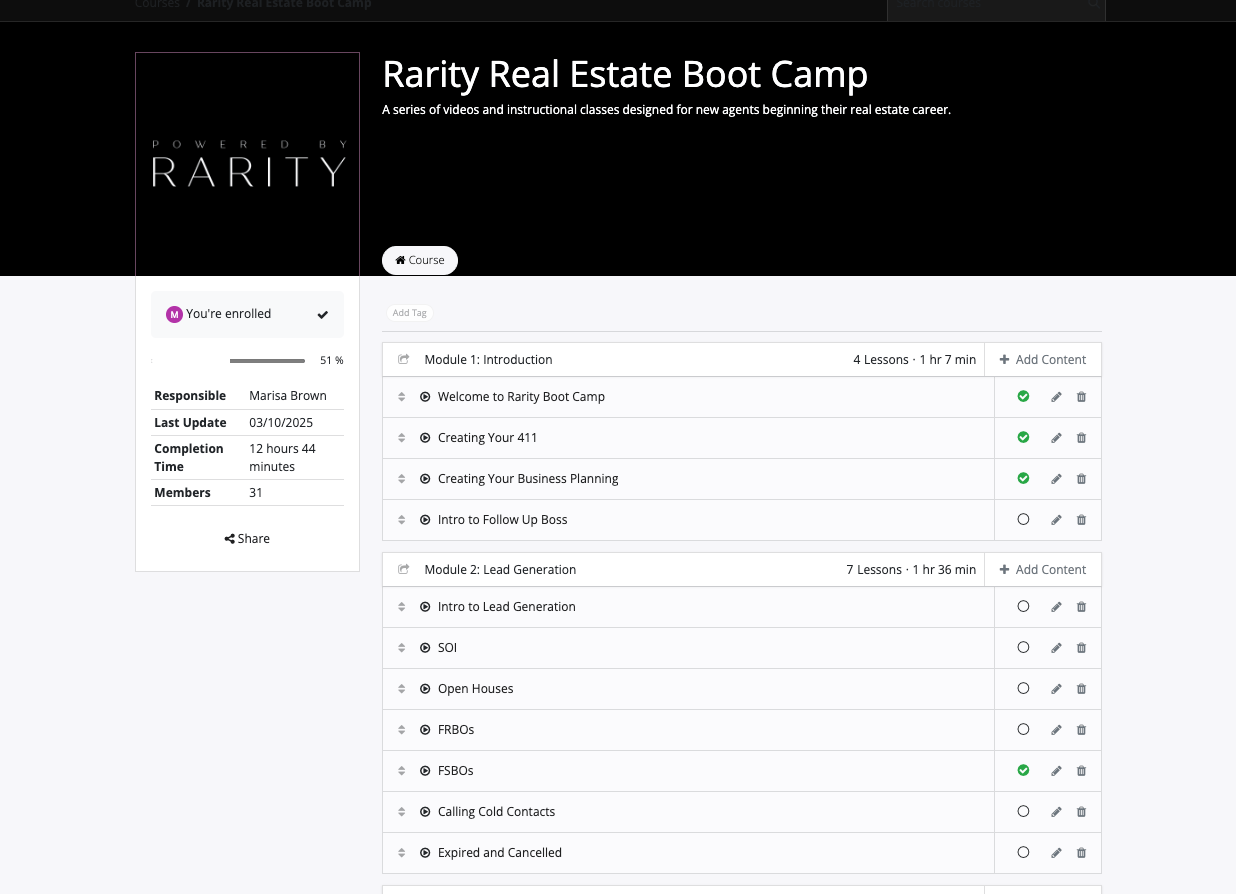Delete the Open Houses lesson via trash icon
Image resolution: width=1236 pixels, height=894 pixels.
coord(1081,689)
